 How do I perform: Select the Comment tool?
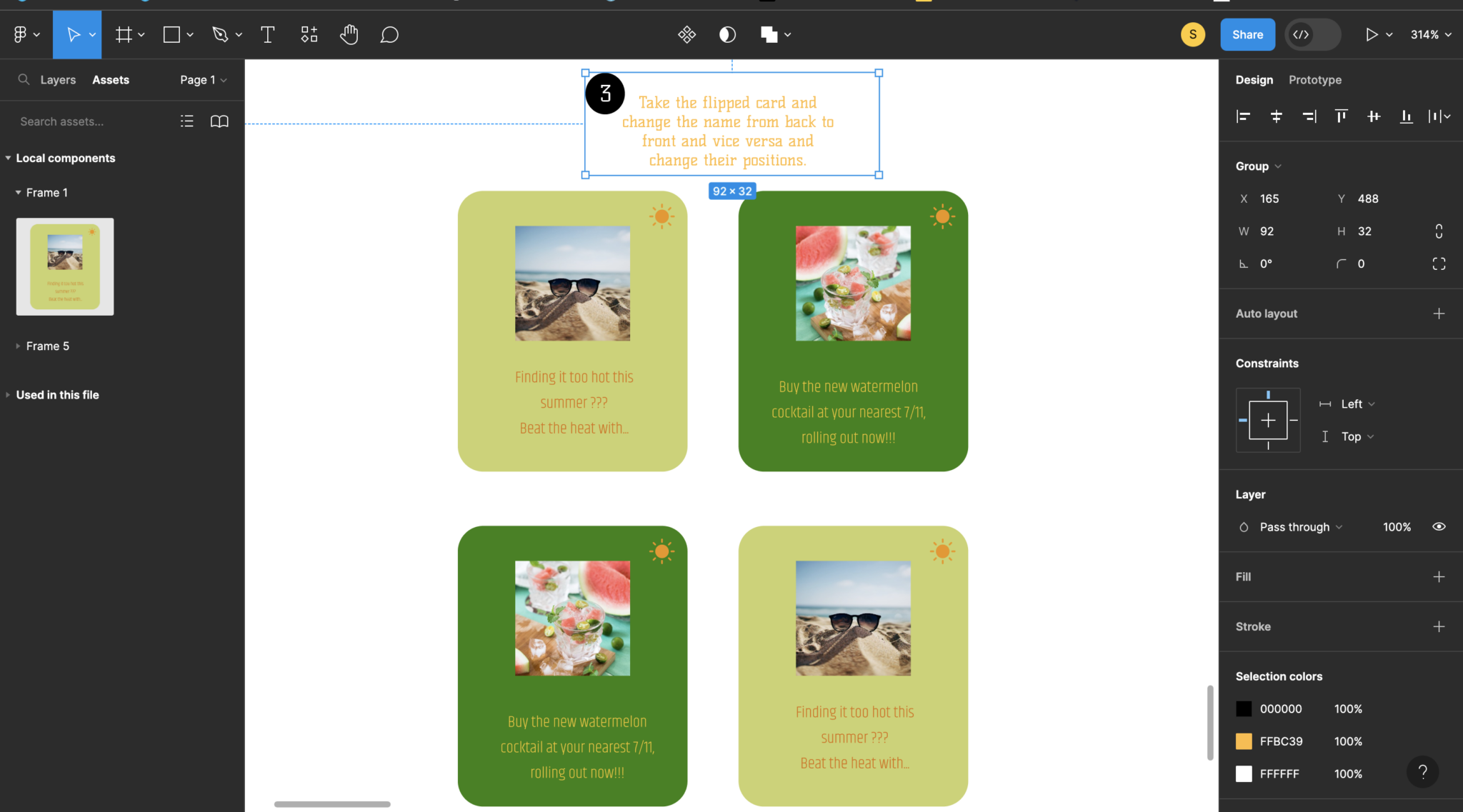click(x=389, y=34)
